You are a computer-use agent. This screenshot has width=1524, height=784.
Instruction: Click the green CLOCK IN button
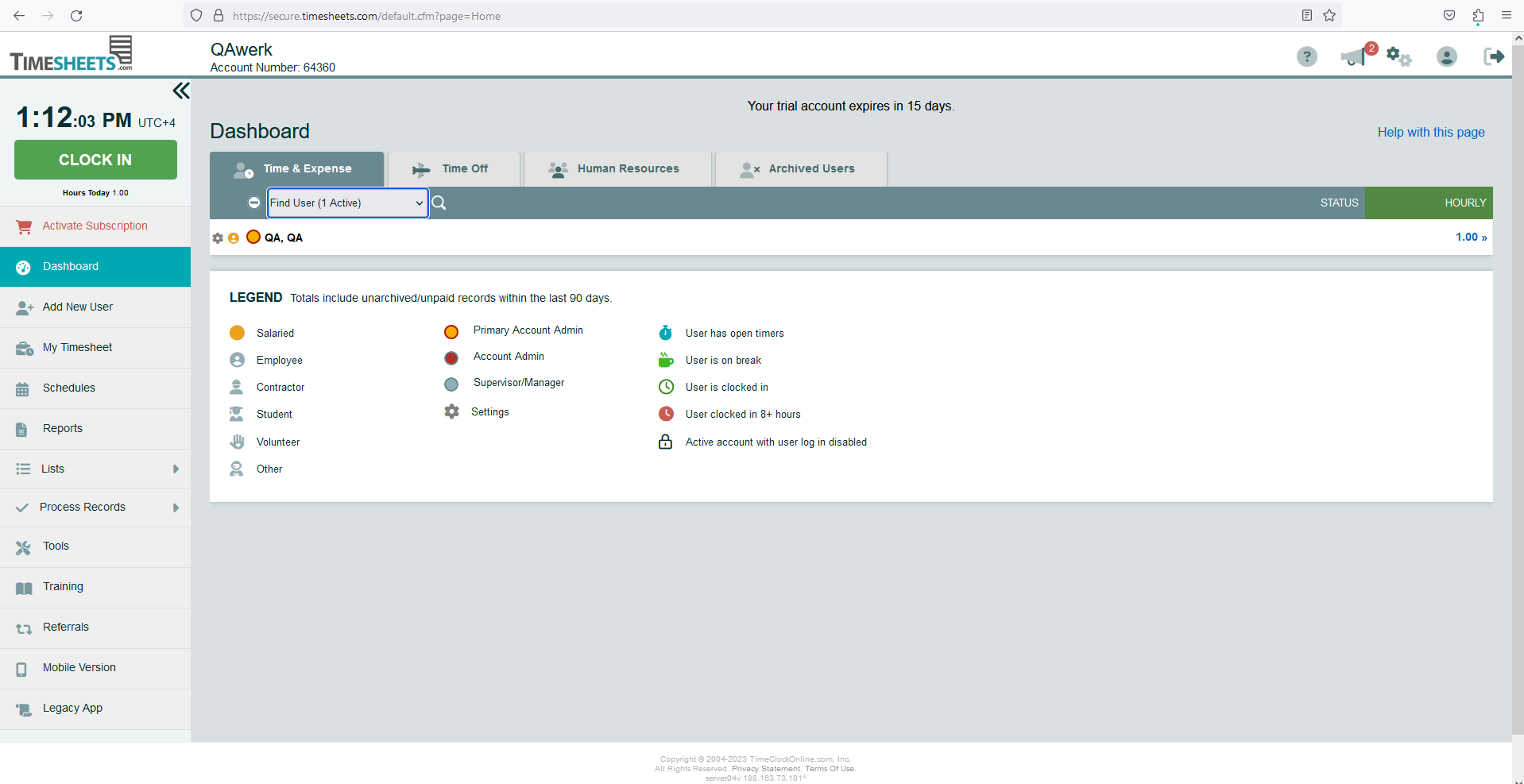coord(95,160)
